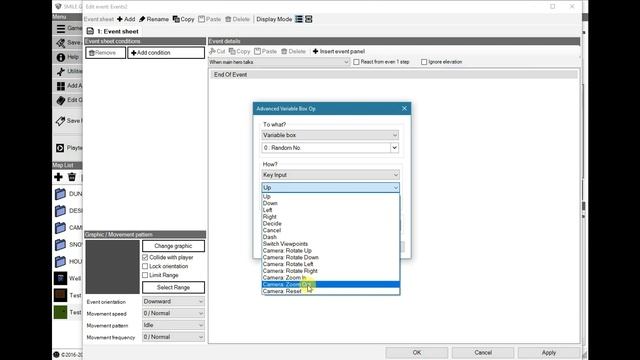Select 'Decide' from key list
The height and width of the screenshot is (360, 640).
click(331, 224)
